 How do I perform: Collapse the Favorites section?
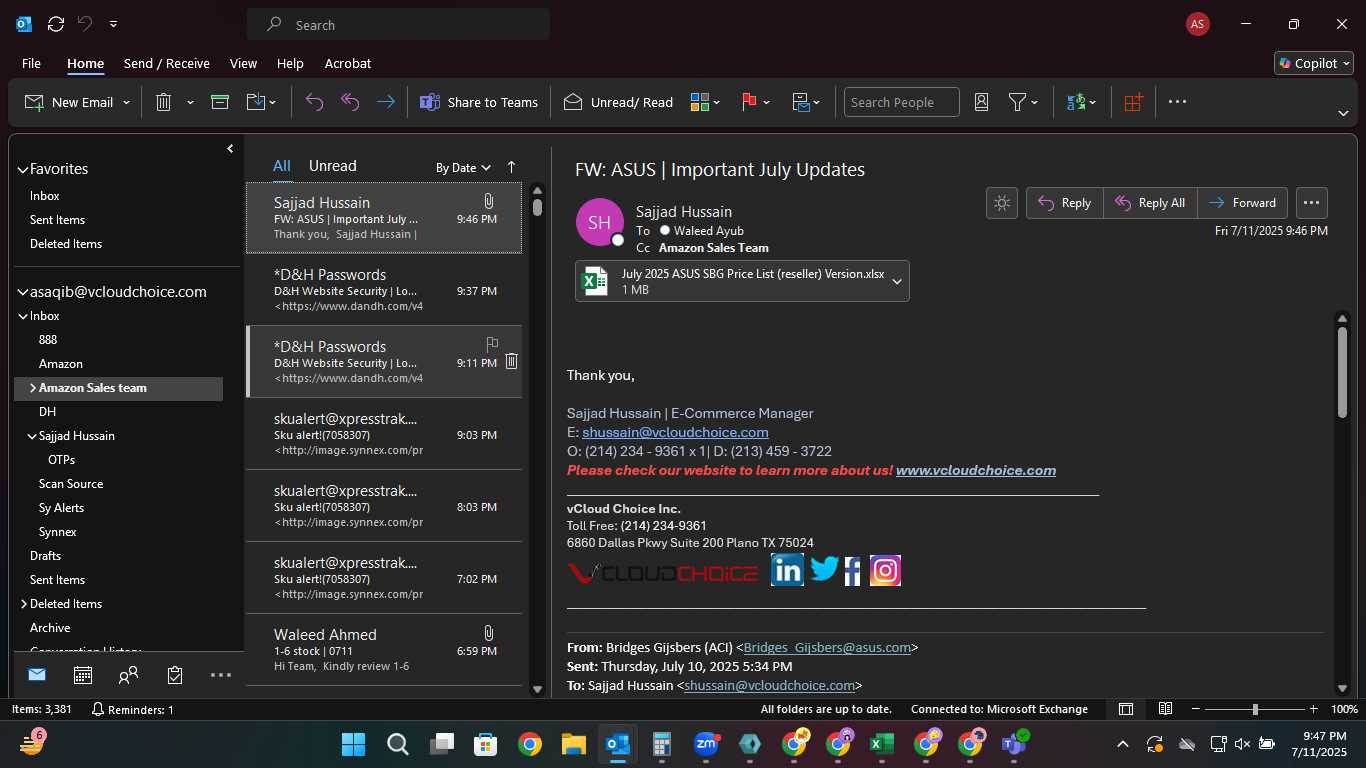(x=23, y=170)
